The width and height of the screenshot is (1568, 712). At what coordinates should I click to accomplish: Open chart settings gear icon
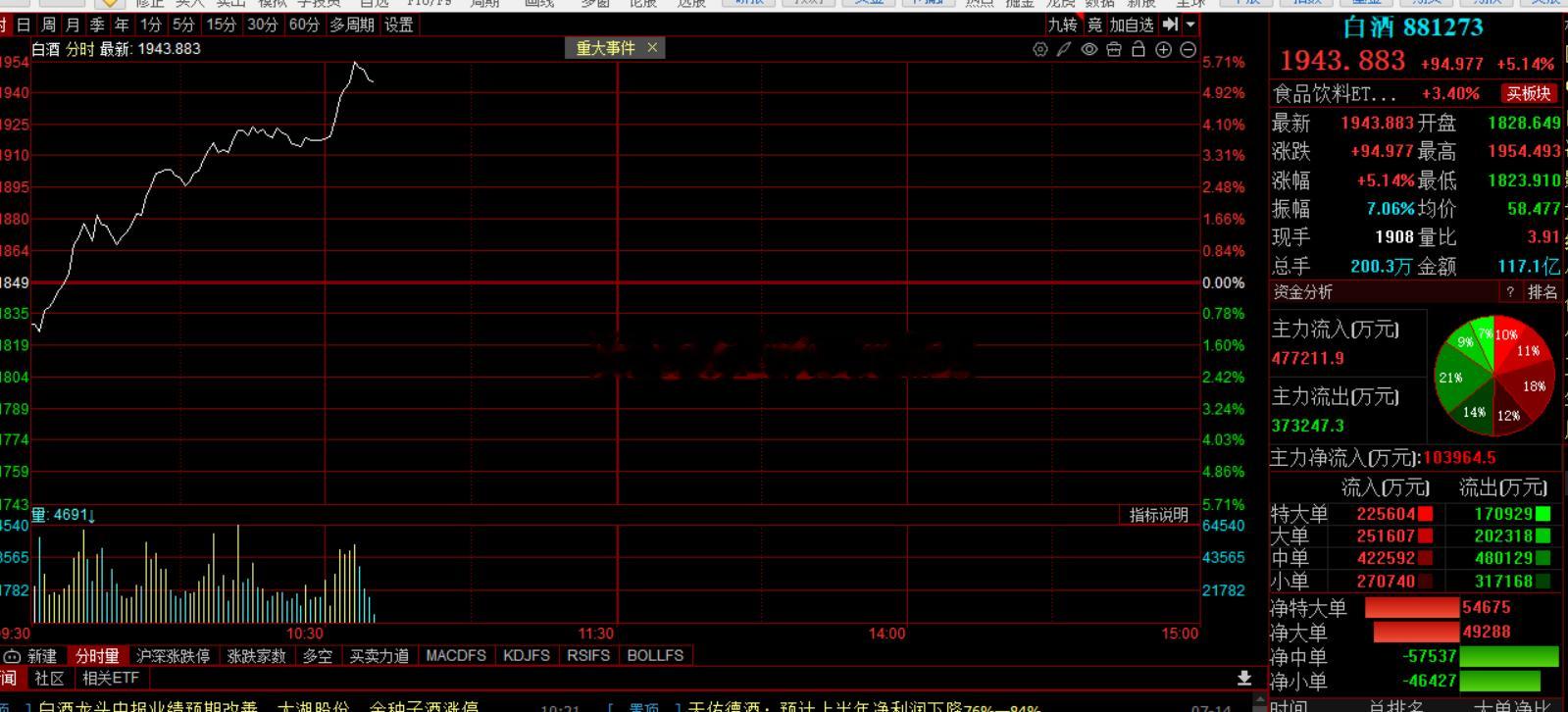1040,49
